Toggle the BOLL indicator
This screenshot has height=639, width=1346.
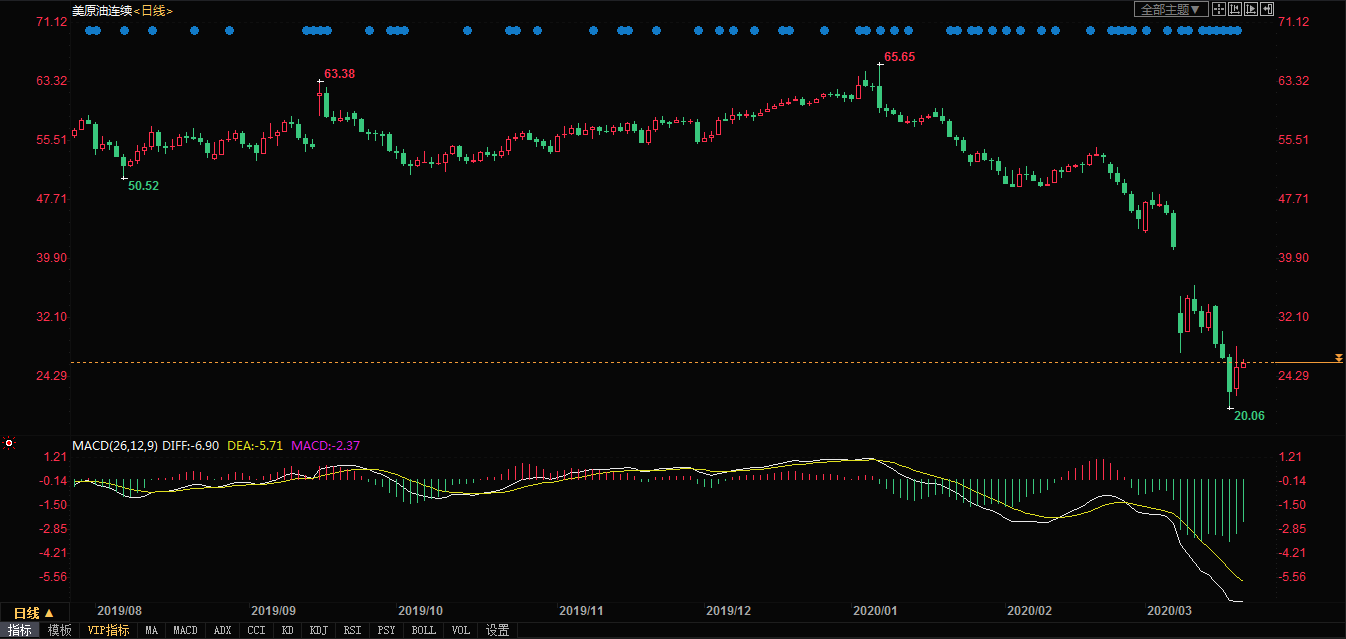(x=423, y=630)
